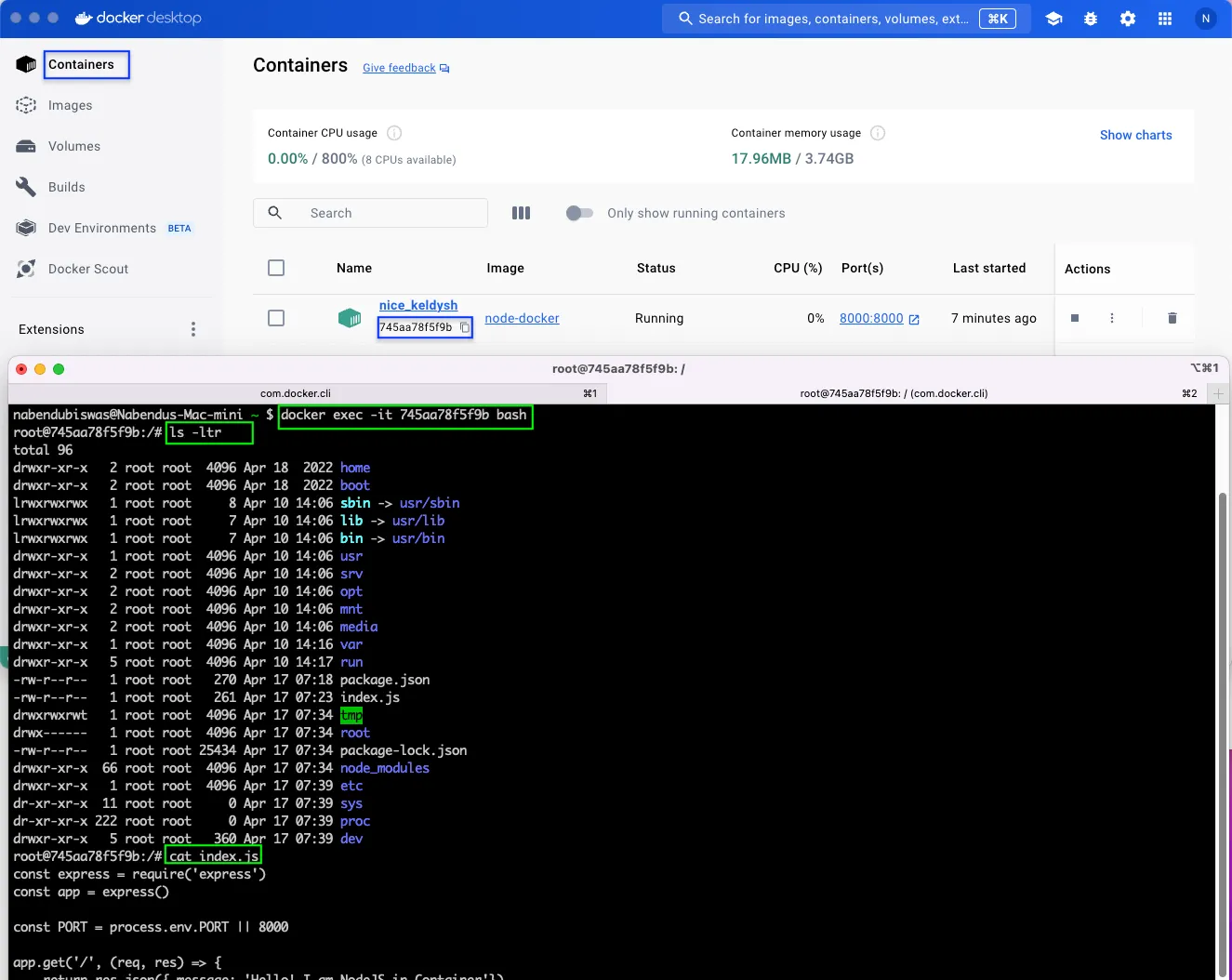
Task: Open the nice_keldysh container link
Action: click(x=418, y=305)
